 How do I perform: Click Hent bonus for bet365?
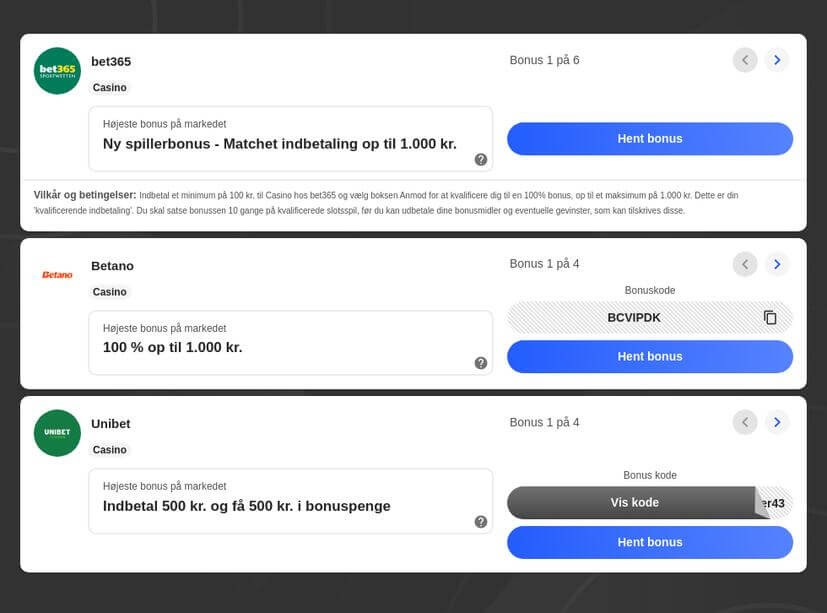[650, 139]
